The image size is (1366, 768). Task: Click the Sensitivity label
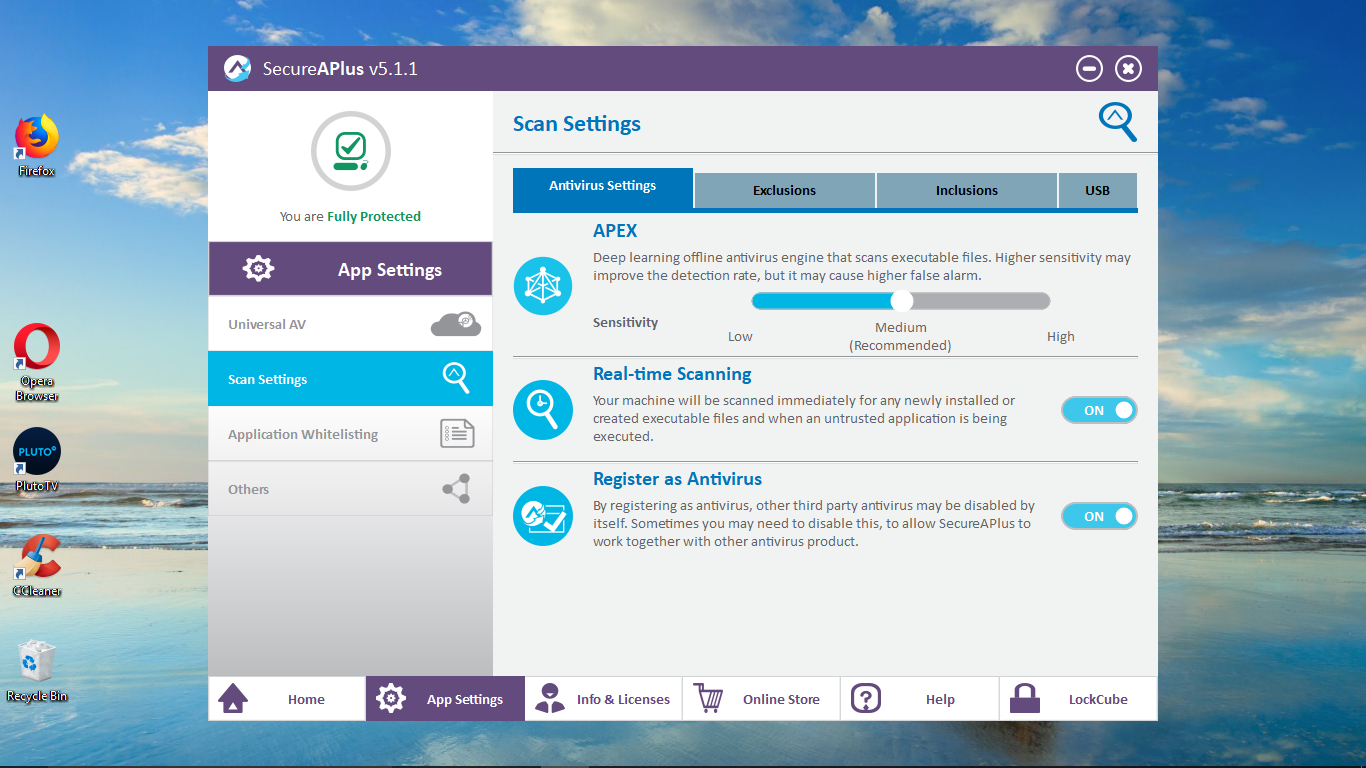pyautogui.click(x=626, y=322)
